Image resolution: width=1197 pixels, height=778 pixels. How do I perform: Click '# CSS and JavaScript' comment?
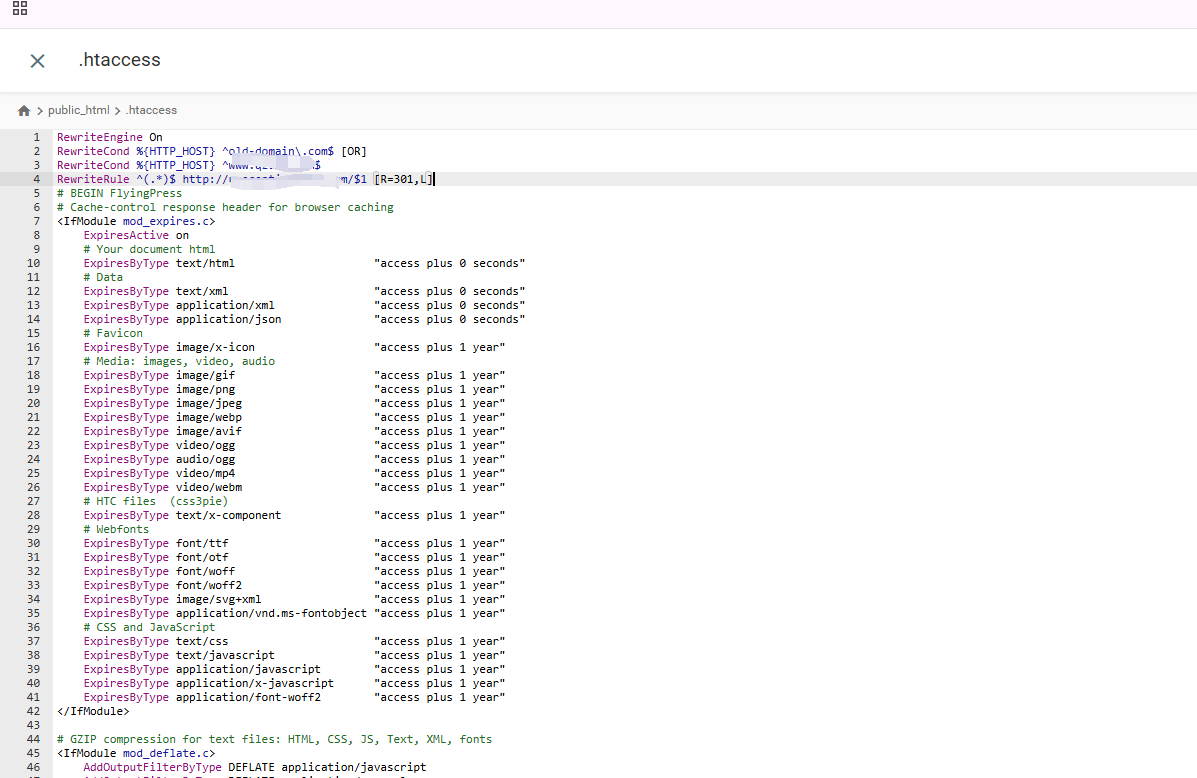coord(149,627)
